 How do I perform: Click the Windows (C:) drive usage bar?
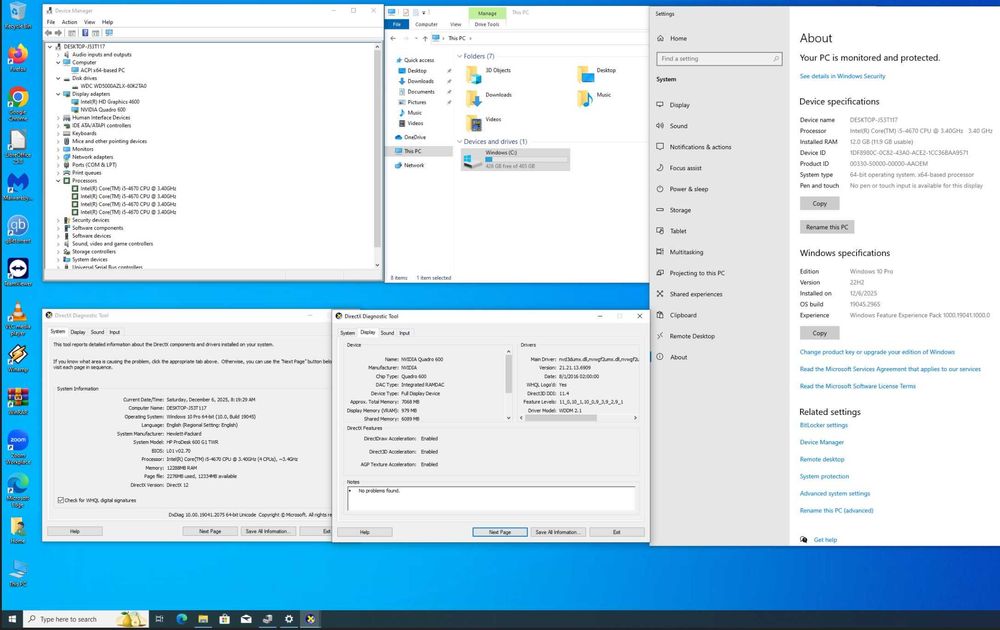pos(526,159)
